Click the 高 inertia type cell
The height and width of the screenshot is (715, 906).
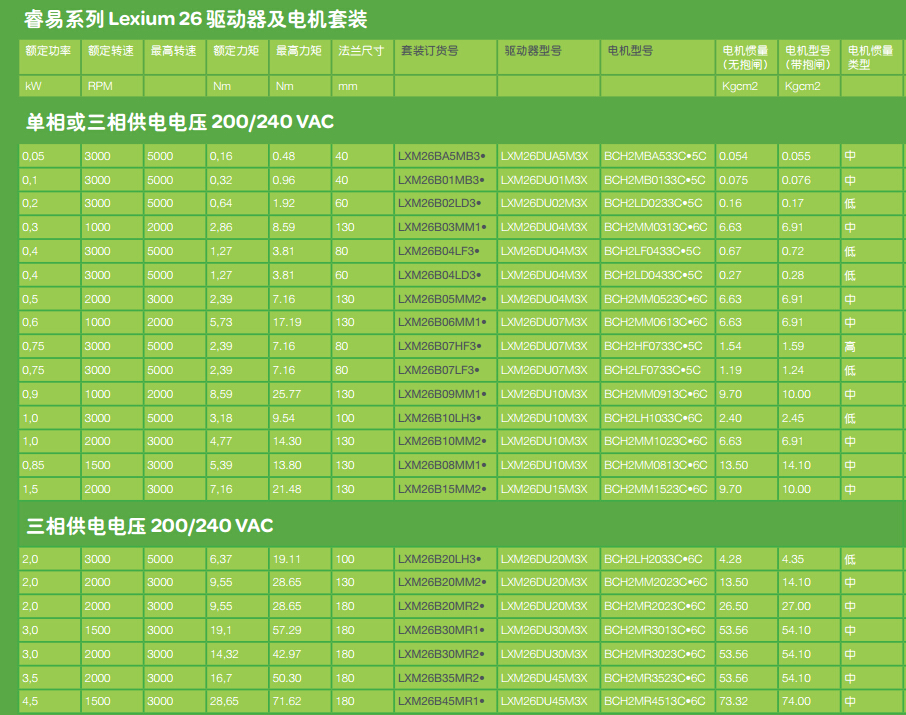850,346
